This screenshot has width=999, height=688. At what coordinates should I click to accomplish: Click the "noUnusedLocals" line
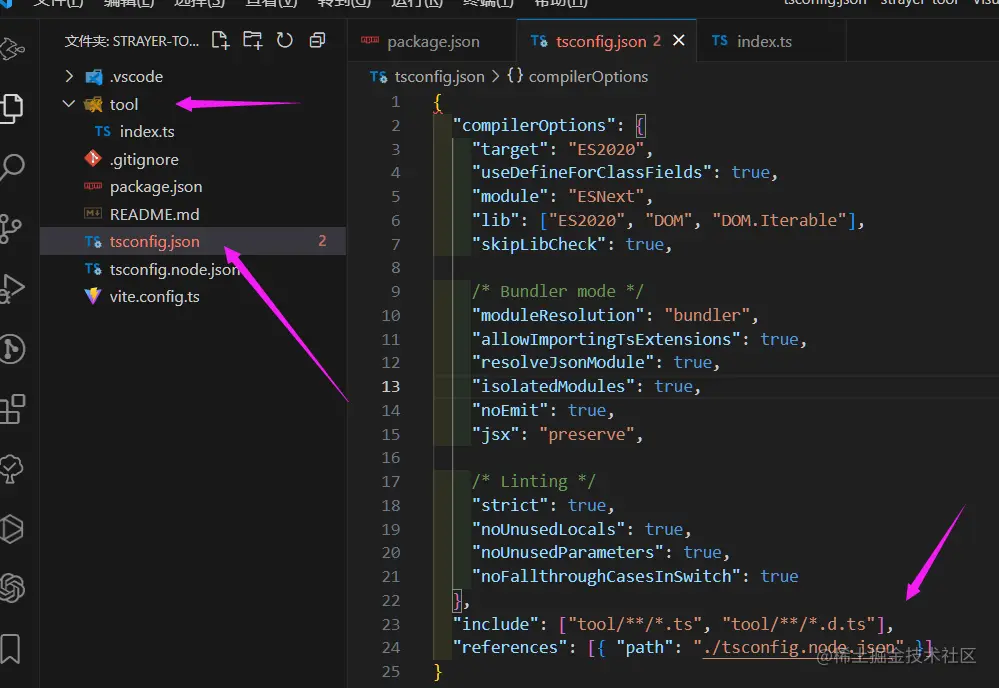pos(581,529)
